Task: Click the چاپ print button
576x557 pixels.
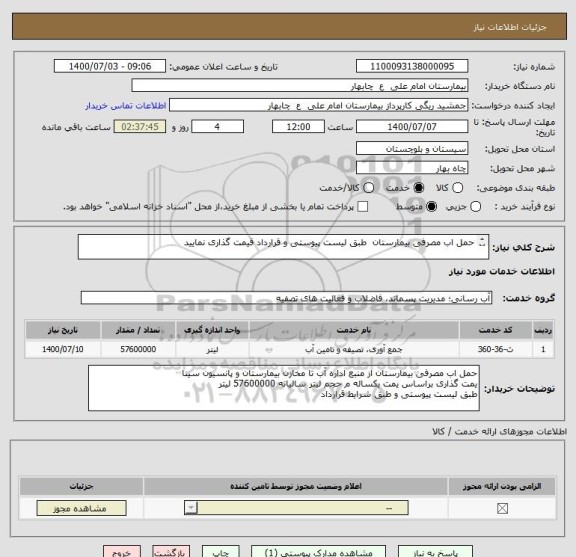Action: tap(220, 551)
